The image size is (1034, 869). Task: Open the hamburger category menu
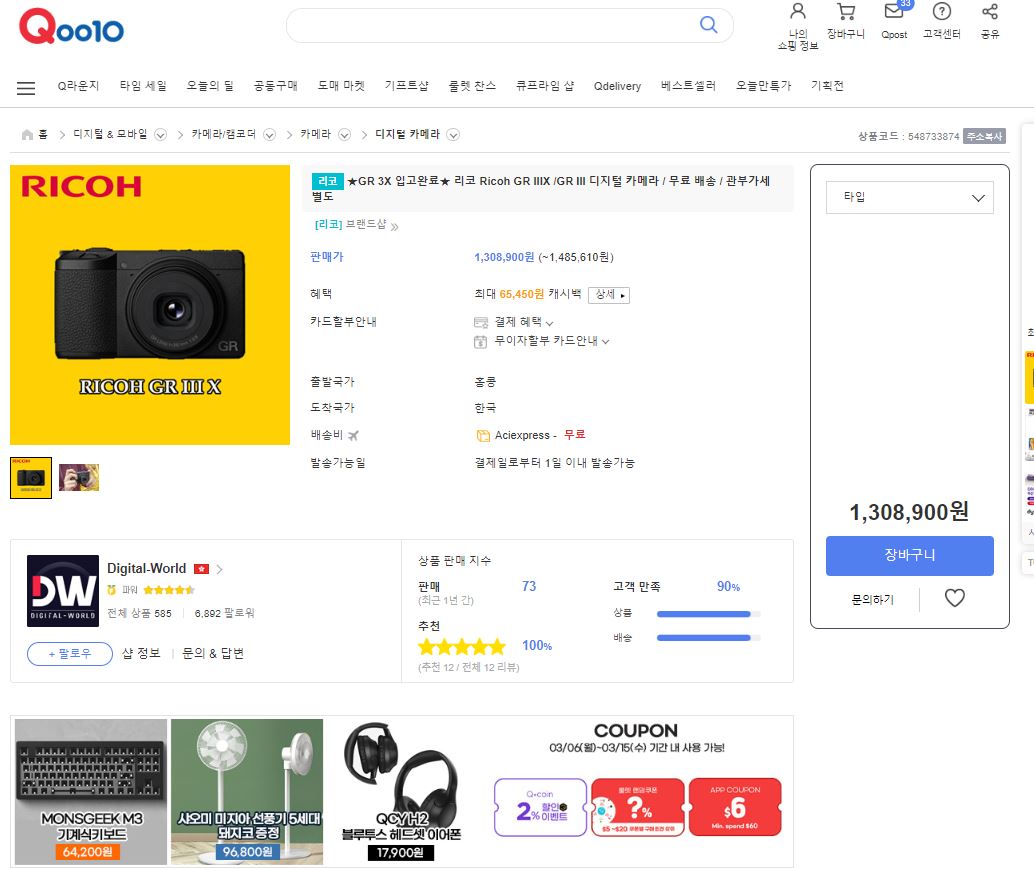26,88
